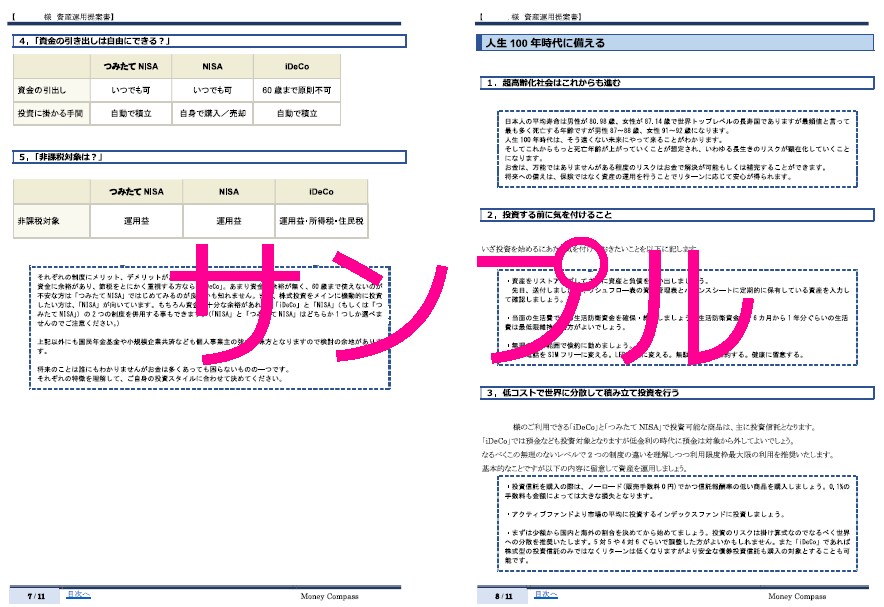Click the 60歳まで原則不可 cell
The width and height of the screenshot is (884, 607).
click(297, 90)
